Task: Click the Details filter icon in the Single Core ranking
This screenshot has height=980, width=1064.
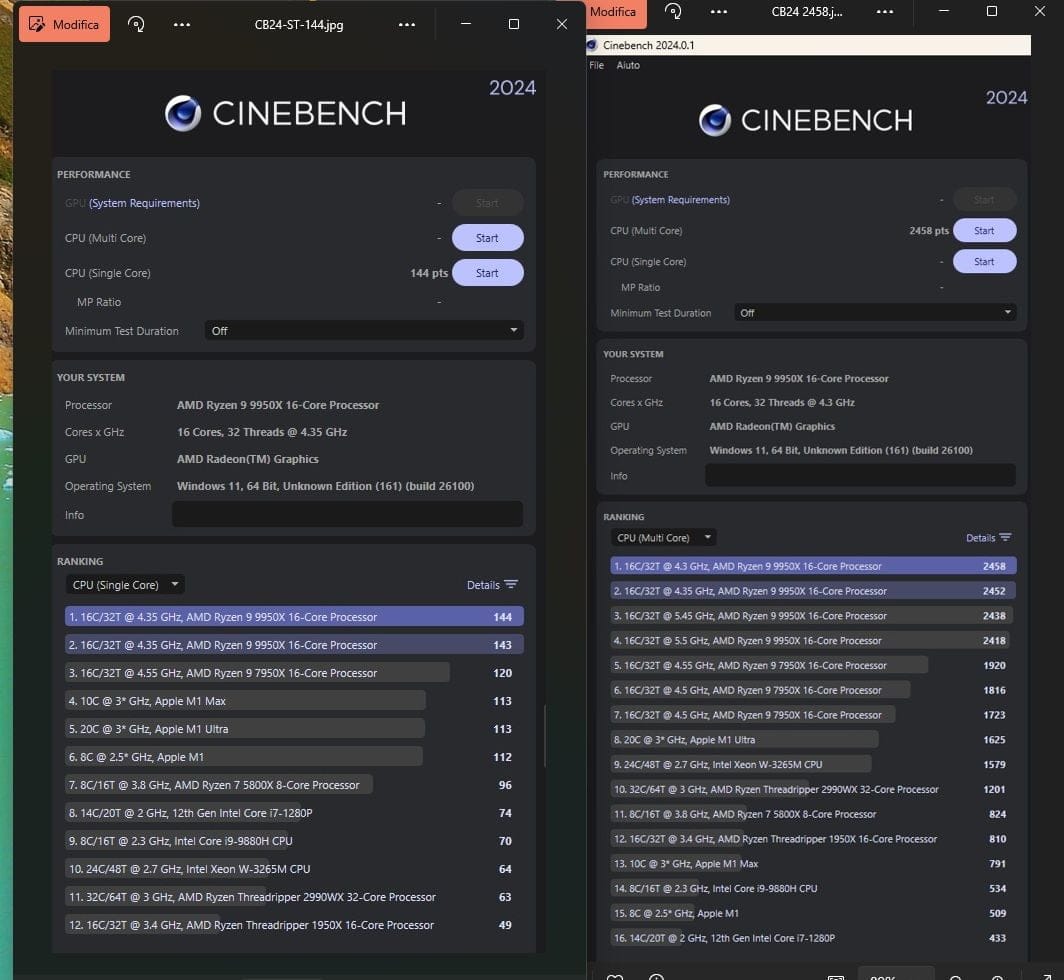Action: point(511,584)
